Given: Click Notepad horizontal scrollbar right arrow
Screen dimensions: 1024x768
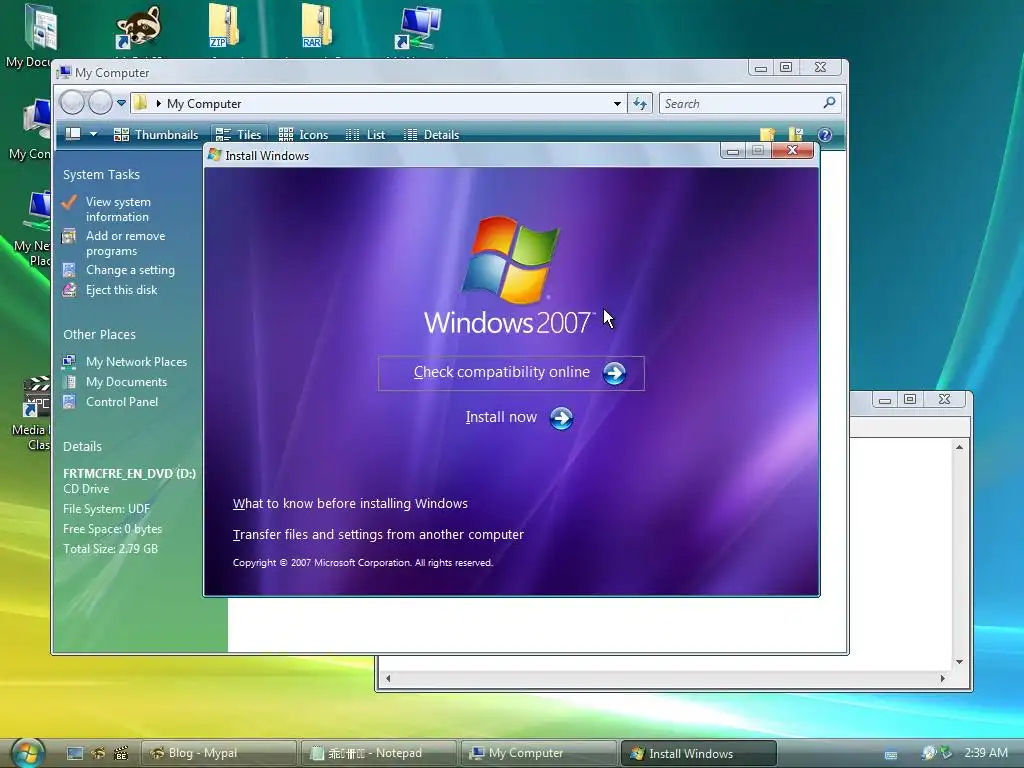Looking at the screenshot, I should [x=942, y=679].
